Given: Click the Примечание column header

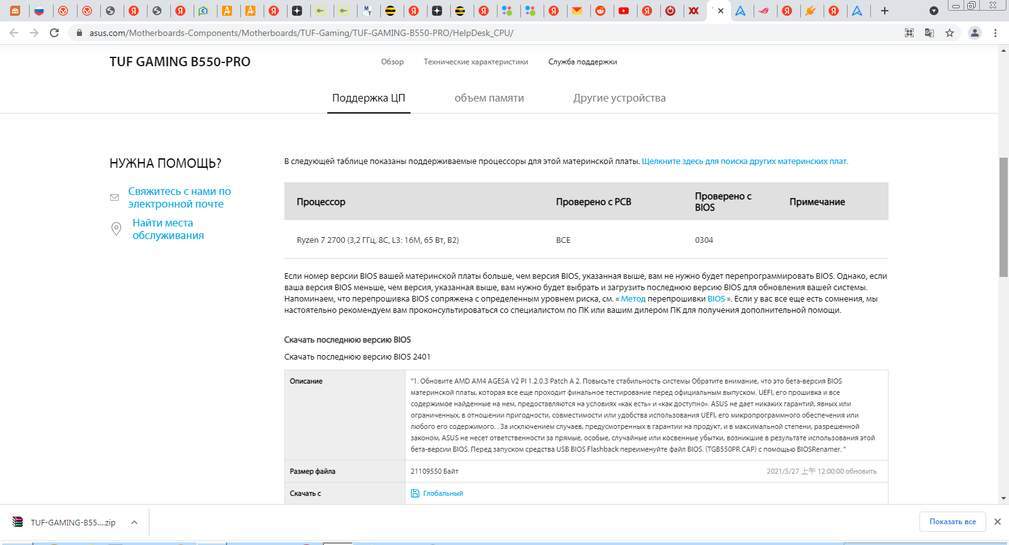Looking at the screenshot, I should (817, 201).
